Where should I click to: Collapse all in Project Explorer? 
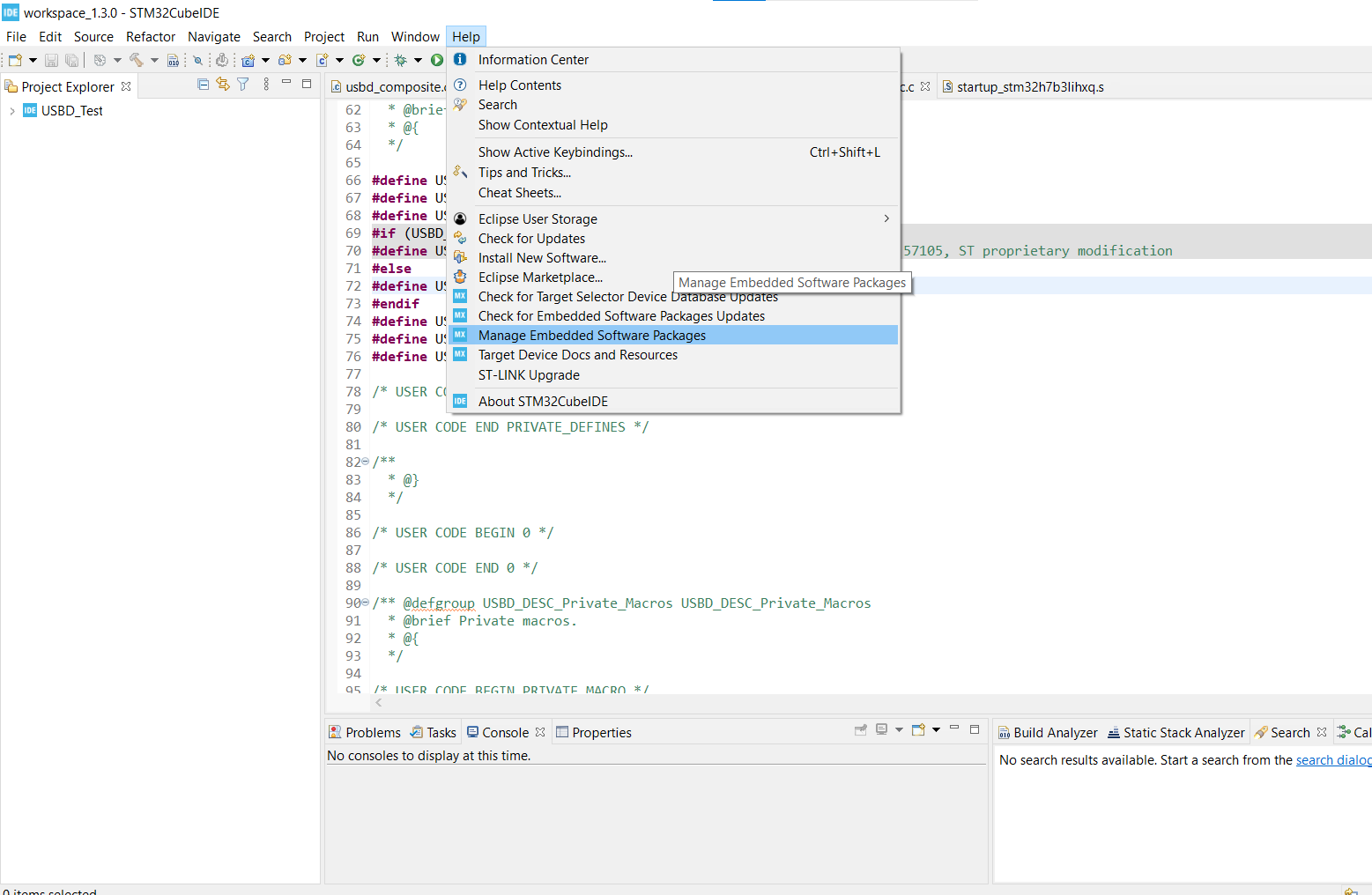click(204, 85)
